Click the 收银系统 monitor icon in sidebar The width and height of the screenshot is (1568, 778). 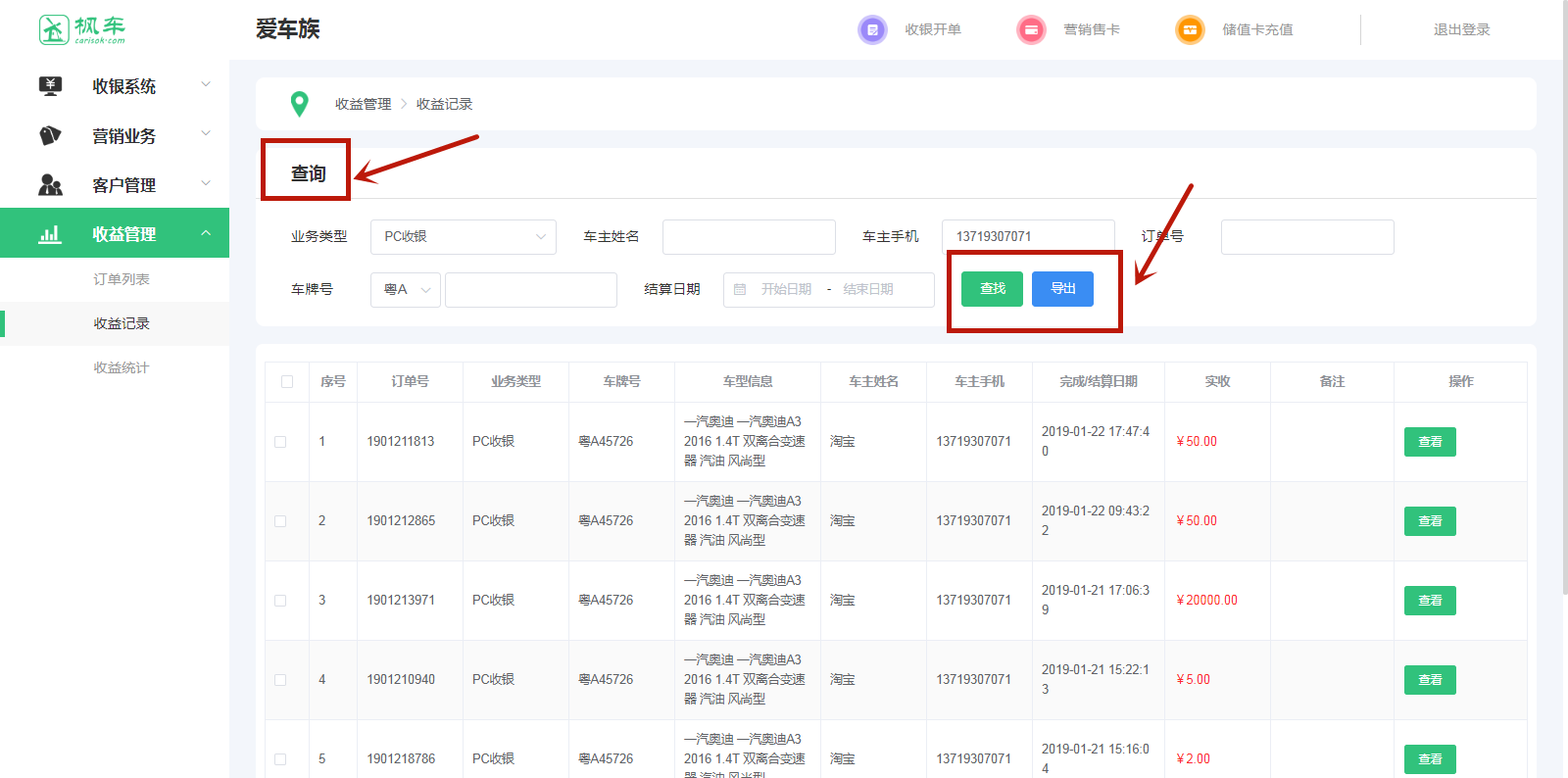(50, 86)
